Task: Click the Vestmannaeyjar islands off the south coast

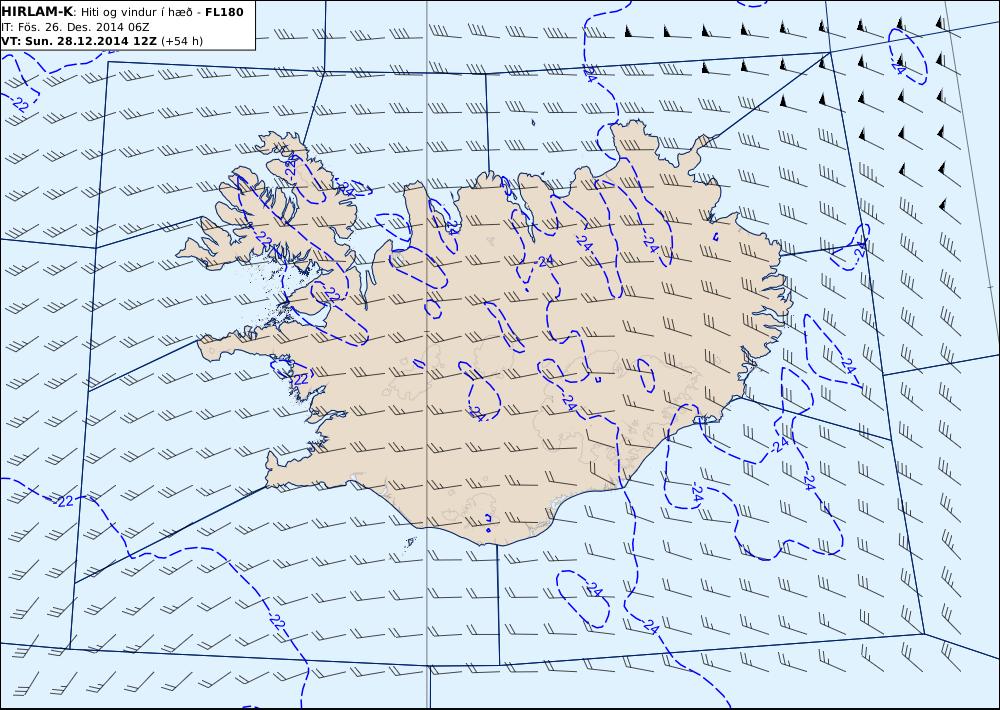Action: coord(411,542)
